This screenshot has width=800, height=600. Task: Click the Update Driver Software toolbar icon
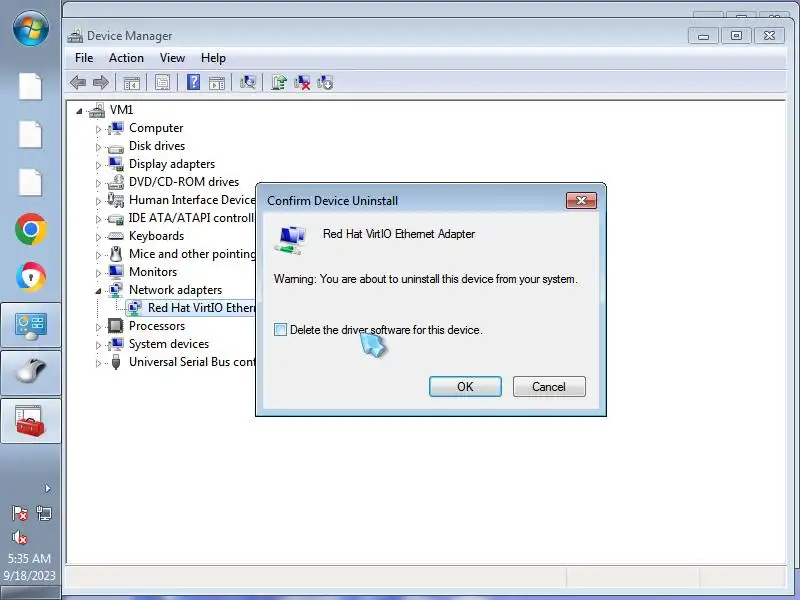point(279,82)
